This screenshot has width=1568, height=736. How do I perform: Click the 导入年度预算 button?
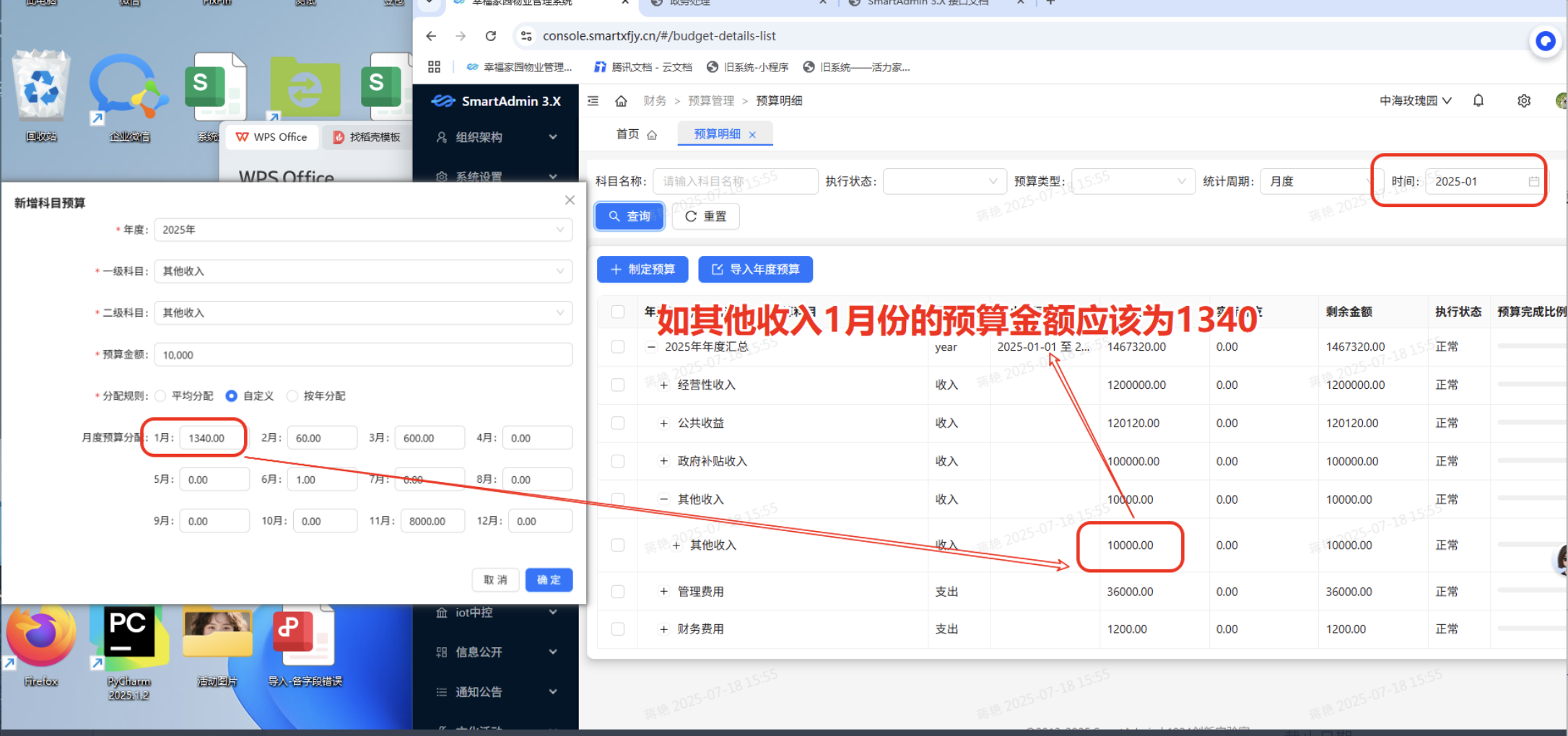tap(755, 269)
